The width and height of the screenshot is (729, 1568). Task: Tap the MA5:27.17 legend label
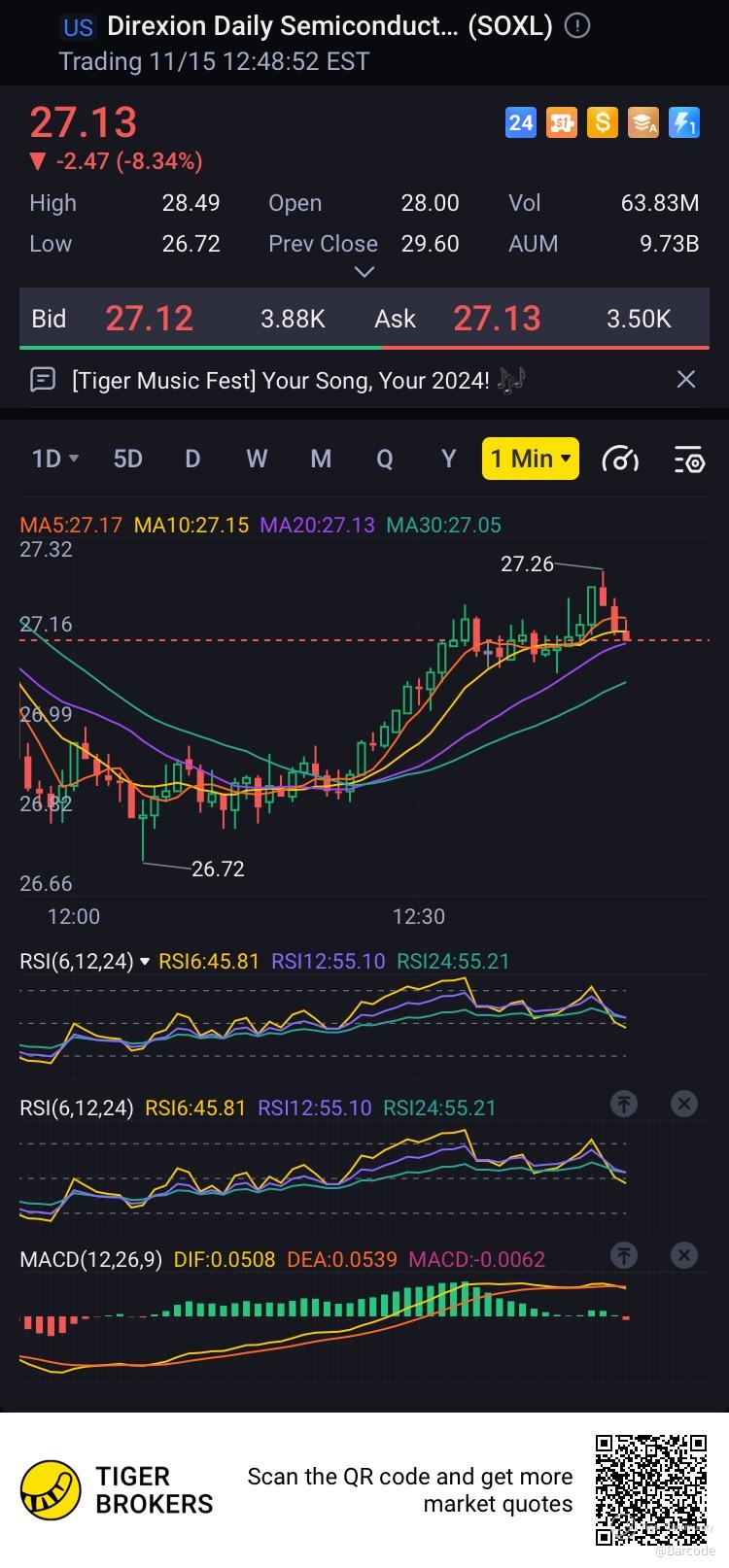71,526
